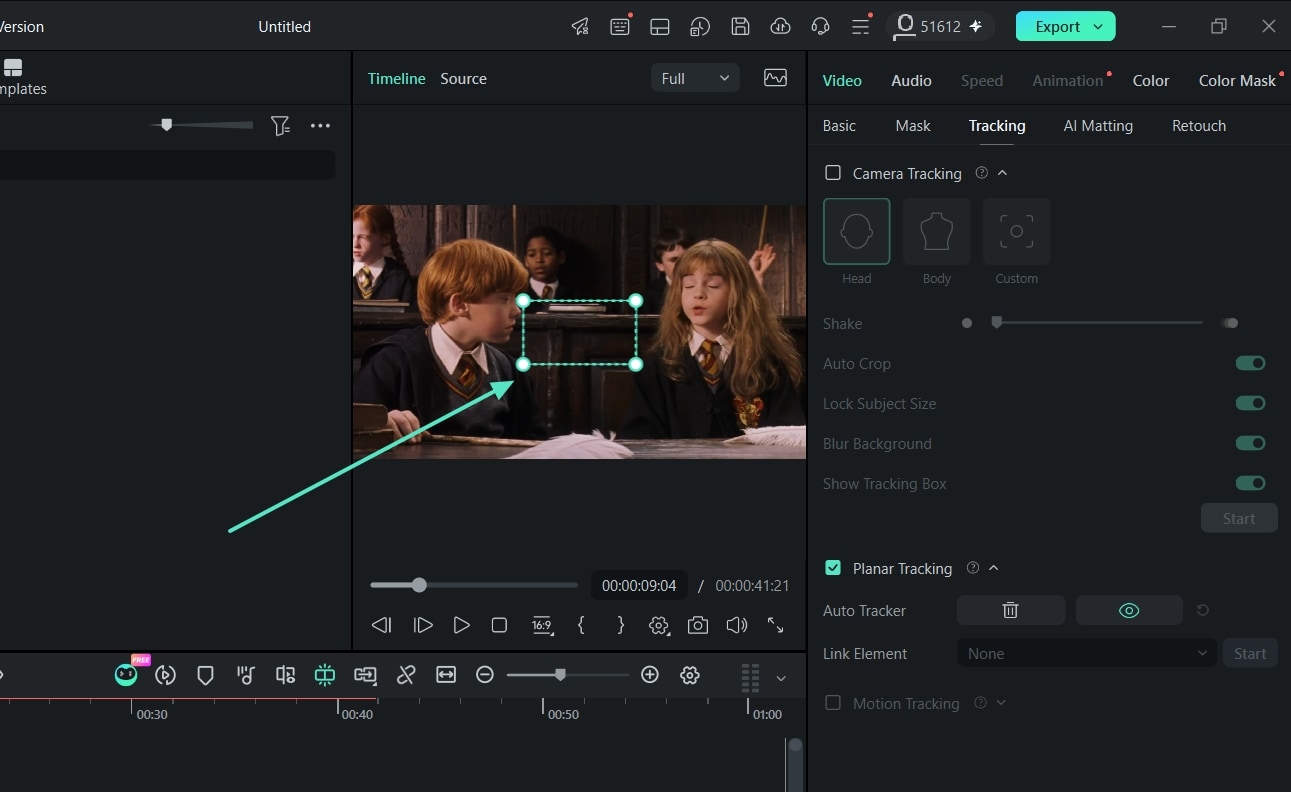This screenshot has height=792, width=1291.
Task: Open the Export button dropdown arrow
Action: (x=1098, y=27)
